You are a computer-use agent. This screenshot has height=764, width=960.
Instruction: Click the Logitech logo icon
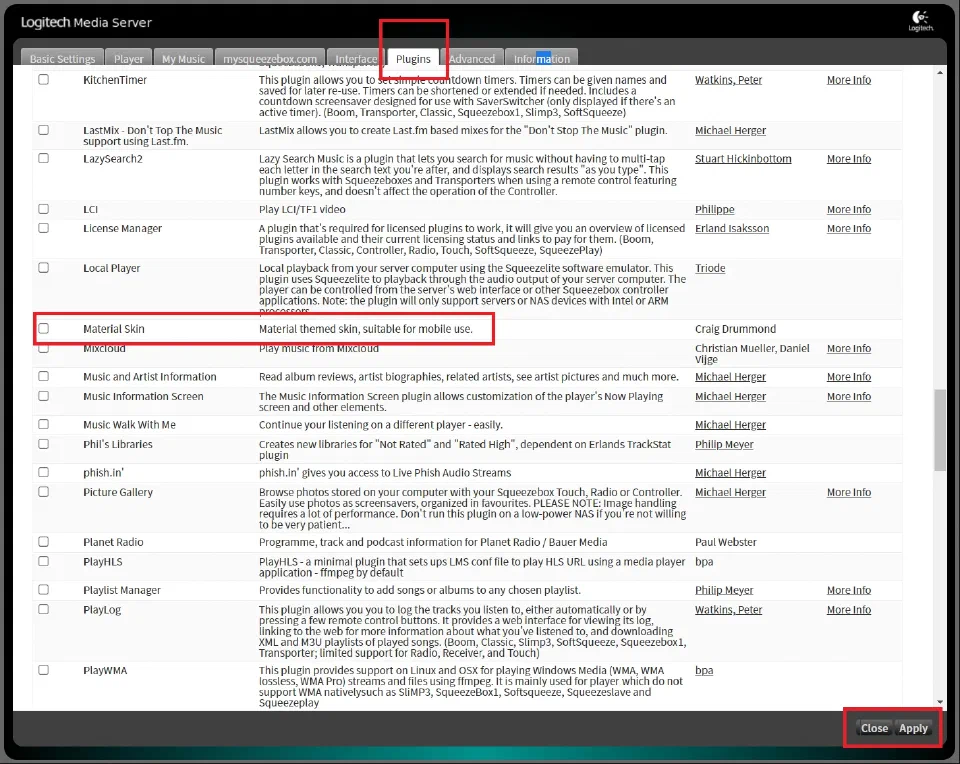click(920, 20)
